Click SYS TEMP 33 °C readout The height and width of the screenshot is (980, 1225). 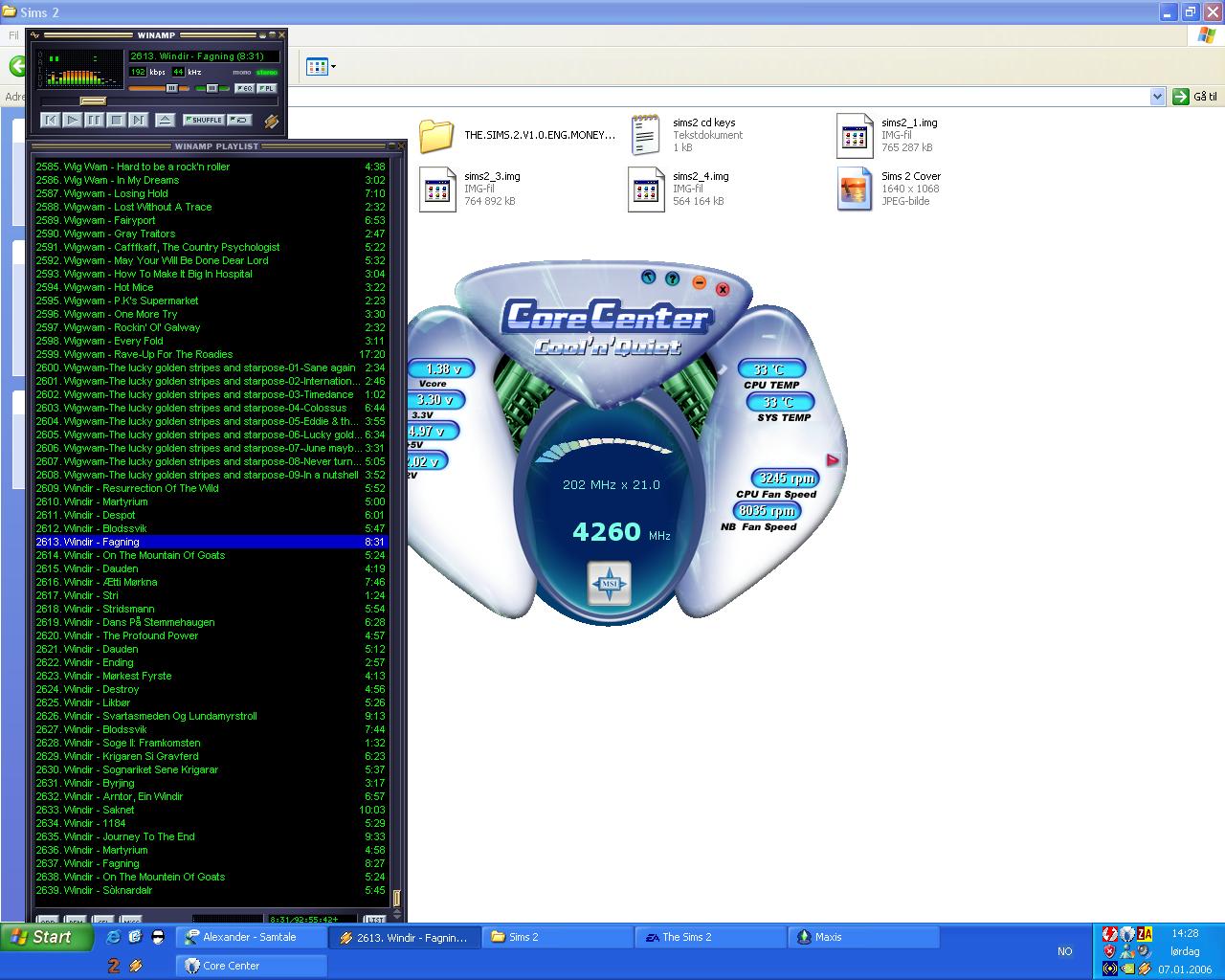click(780, 402)
